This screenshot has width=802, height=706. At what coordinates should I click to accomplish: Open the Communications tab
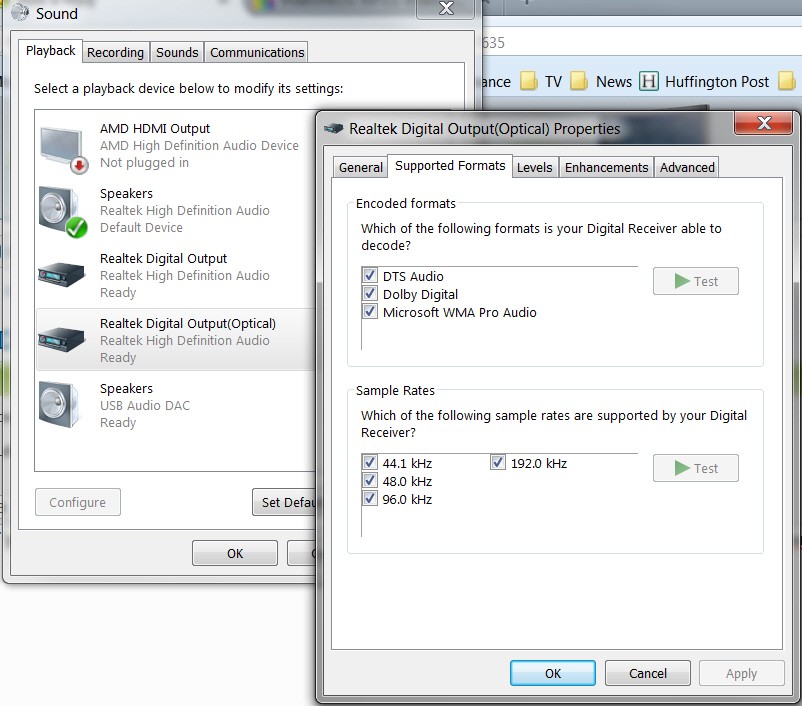257,52
